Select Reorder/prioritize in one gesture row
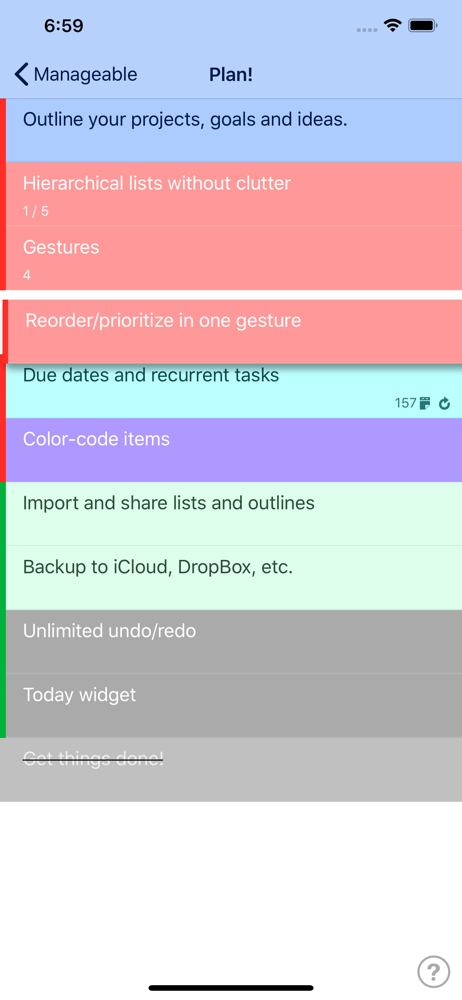462x1000 pixels. (234, 332)
